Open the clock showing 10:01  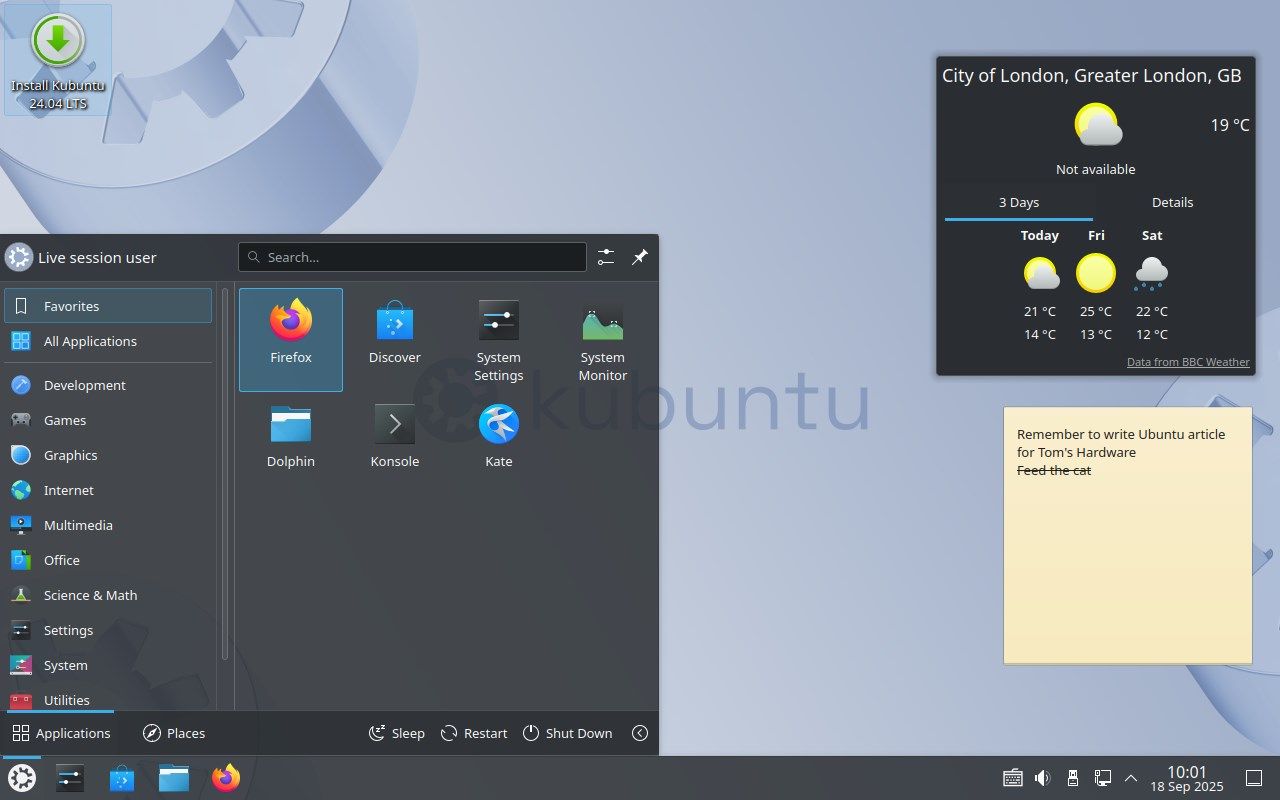(1187, 778)
